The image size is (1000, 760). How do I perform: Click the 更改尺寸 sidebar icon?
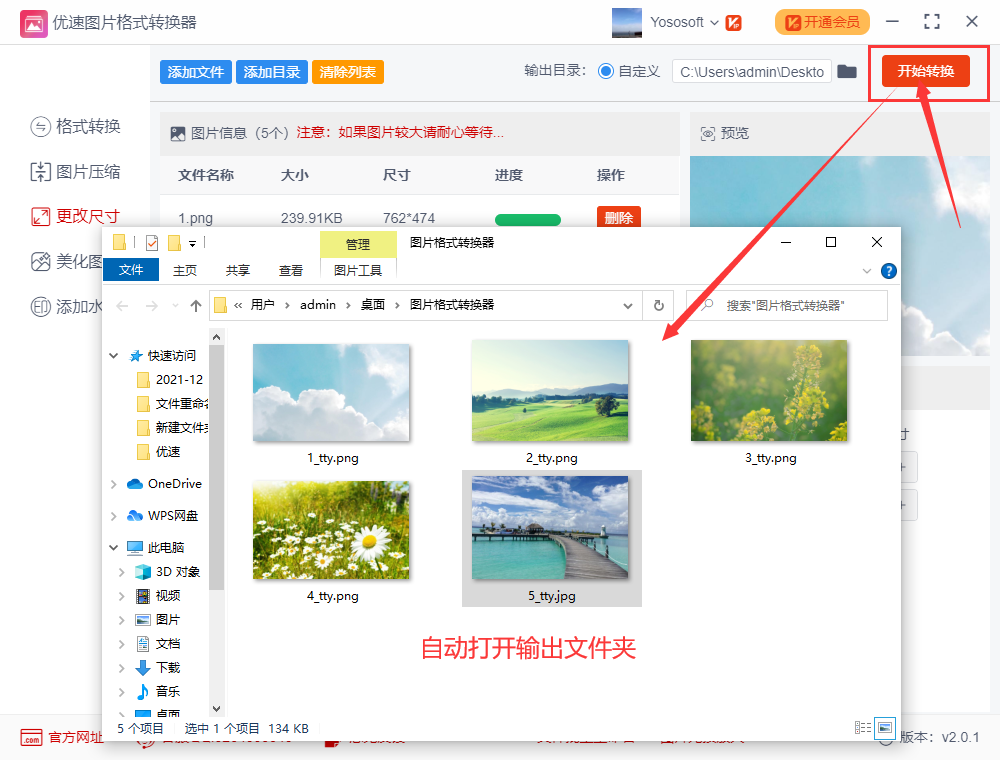click(x=41, y=216)
